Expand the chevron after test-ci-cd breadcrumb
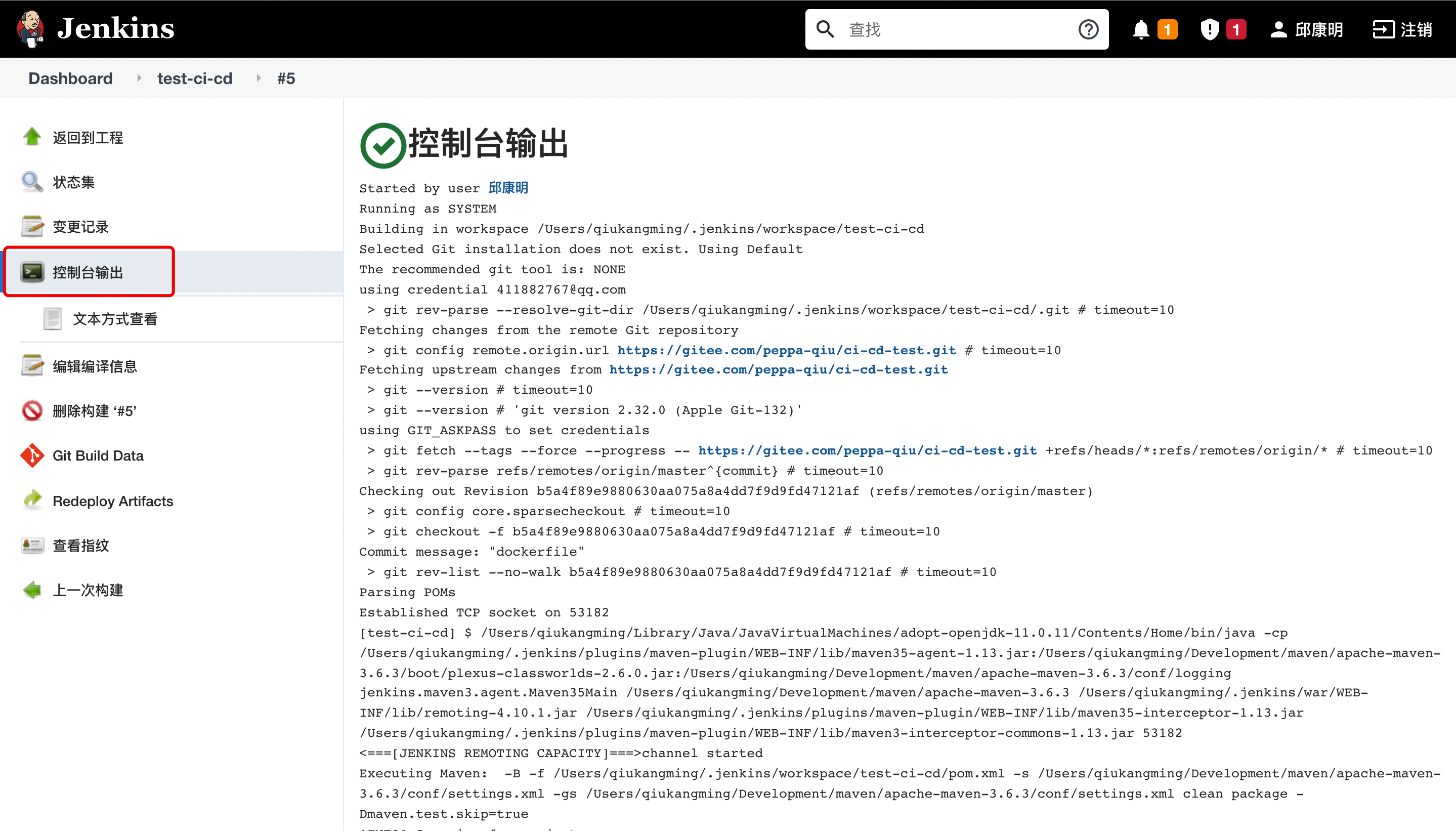The height and width of the screenshot is (831, 1456). (259, 78)
